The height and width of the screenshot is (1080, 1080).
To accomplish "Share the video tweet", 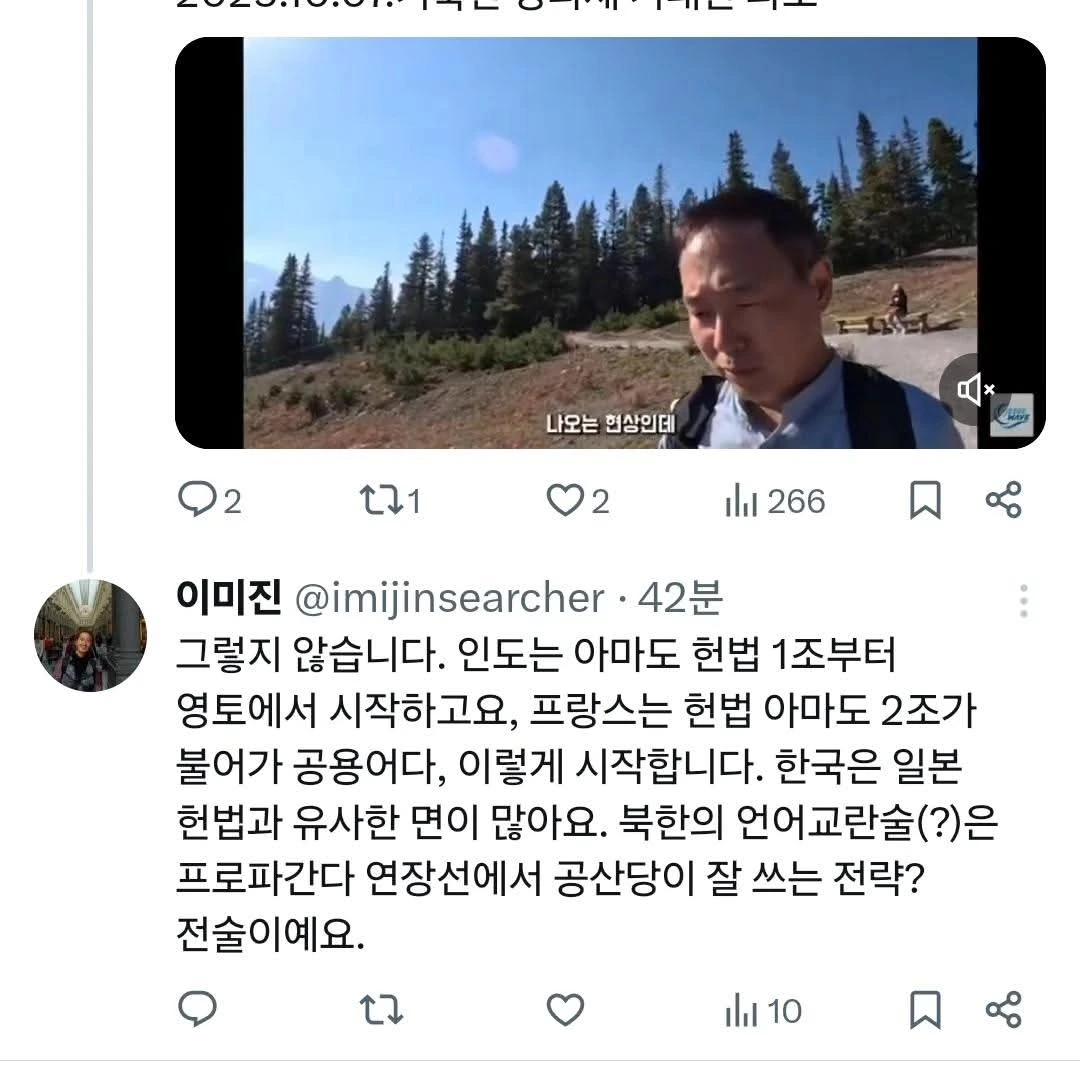I will [x=1003, y=499].
